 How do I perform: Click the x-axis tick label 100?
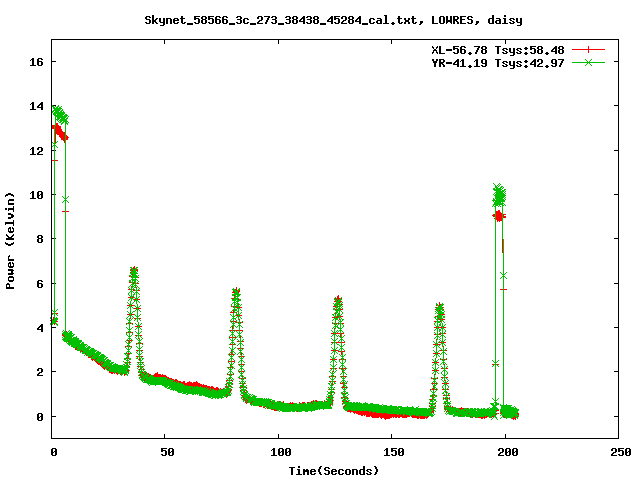tap(281, 452)
